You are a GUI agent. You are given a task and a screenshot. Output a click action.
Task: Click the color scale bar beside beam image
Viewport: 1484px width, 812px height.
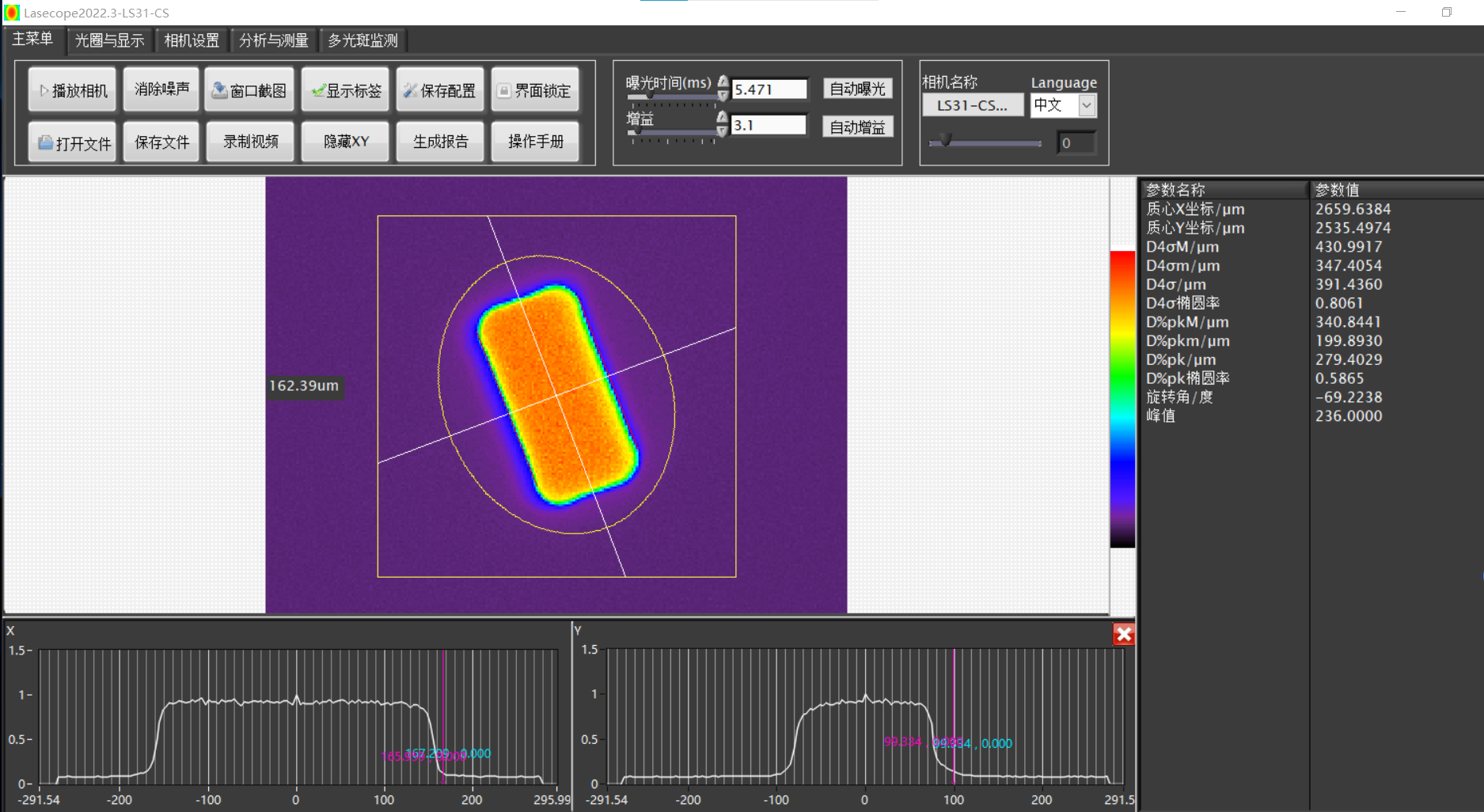coord(1122,399)
